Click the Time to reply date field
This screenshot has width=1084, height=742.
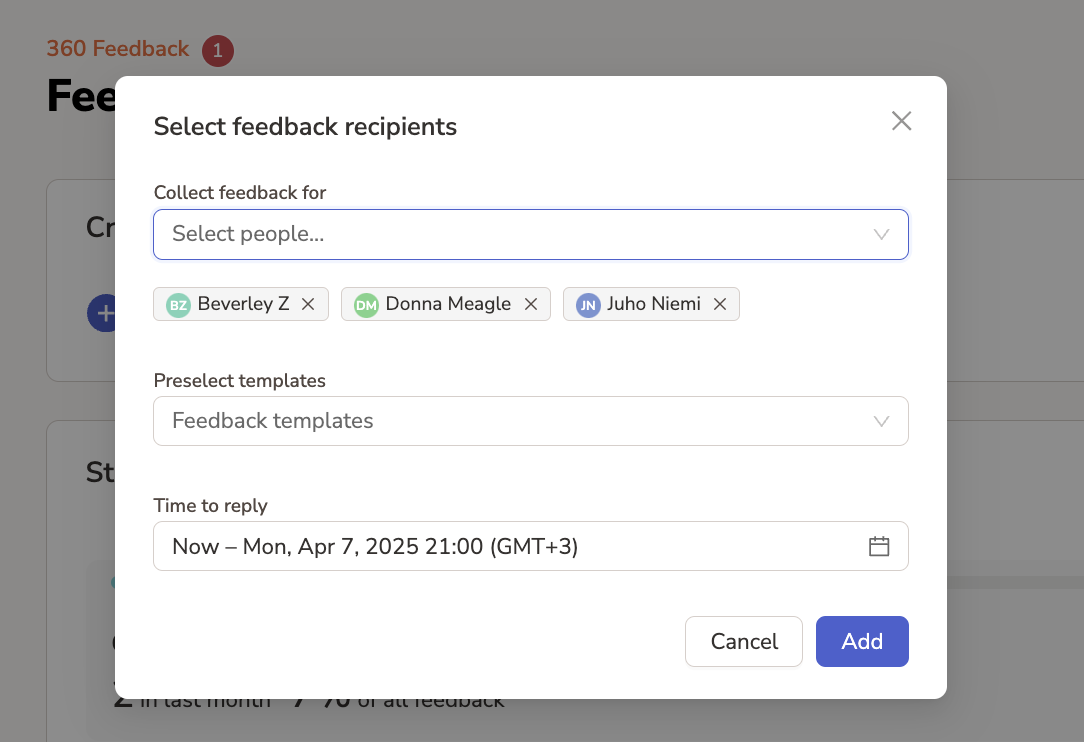click(x=500, y=546)
